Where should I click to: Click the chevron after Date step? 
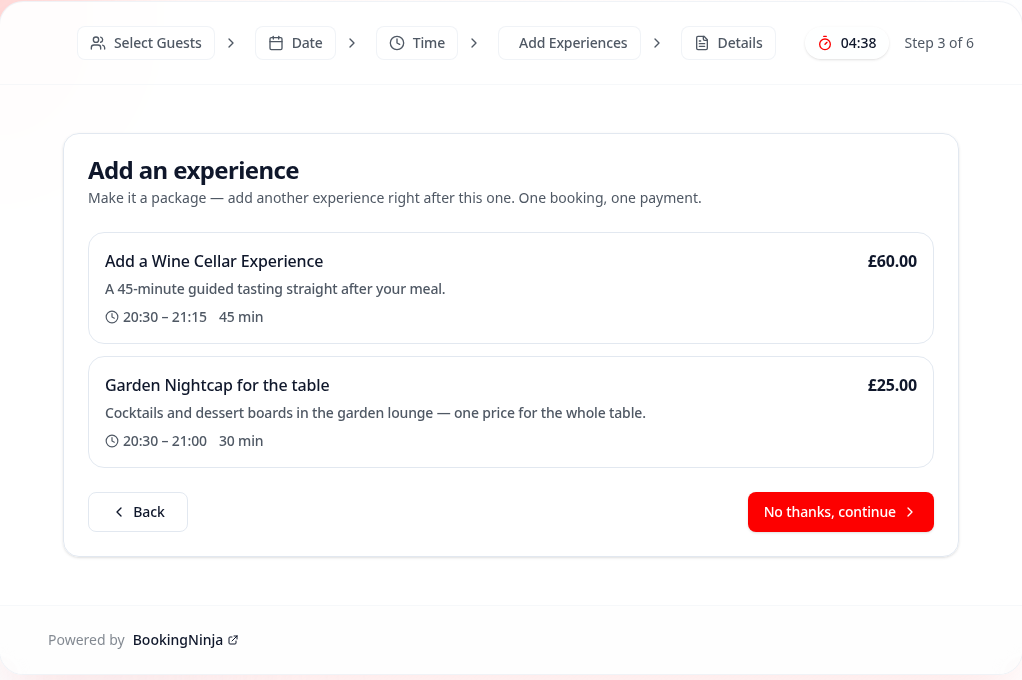tap(352, 43)
